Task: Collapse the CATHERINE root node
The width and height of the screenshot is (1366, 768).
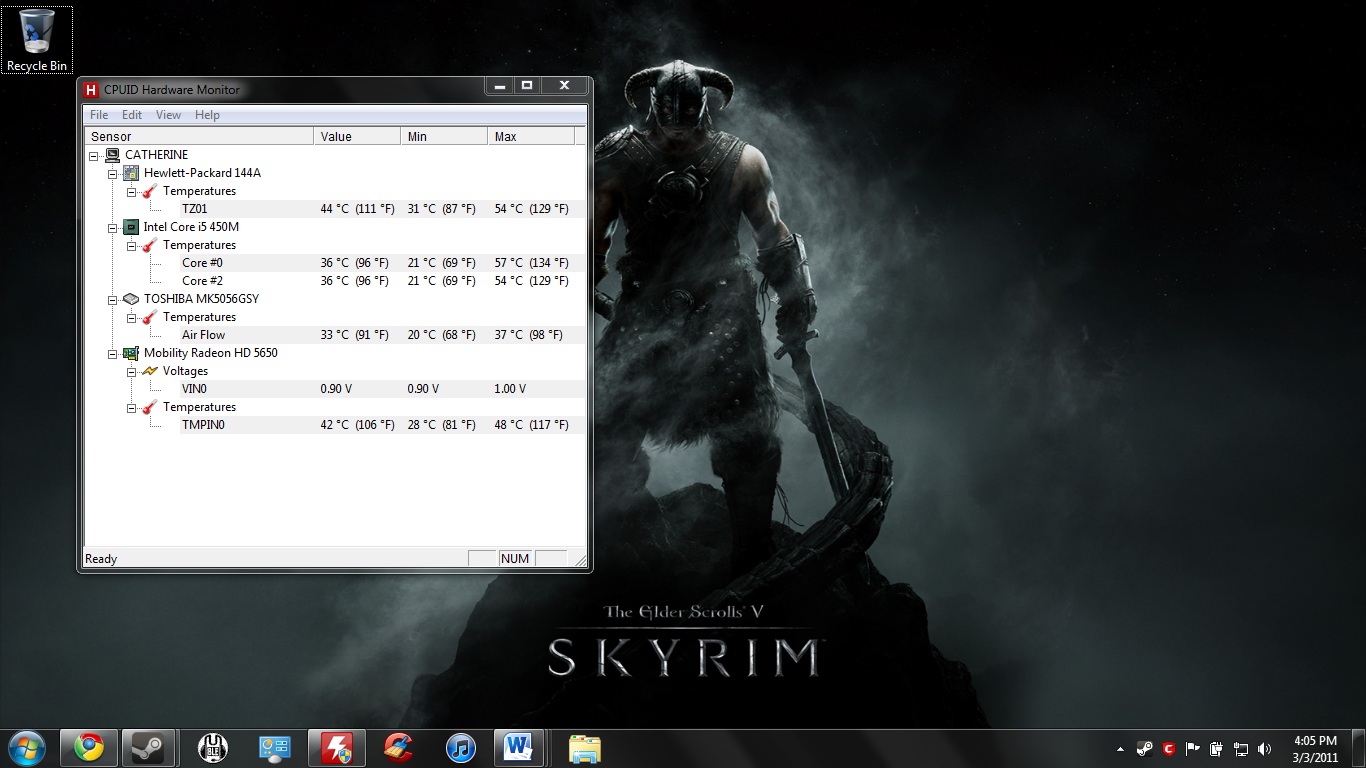Action: pos(94,155)
